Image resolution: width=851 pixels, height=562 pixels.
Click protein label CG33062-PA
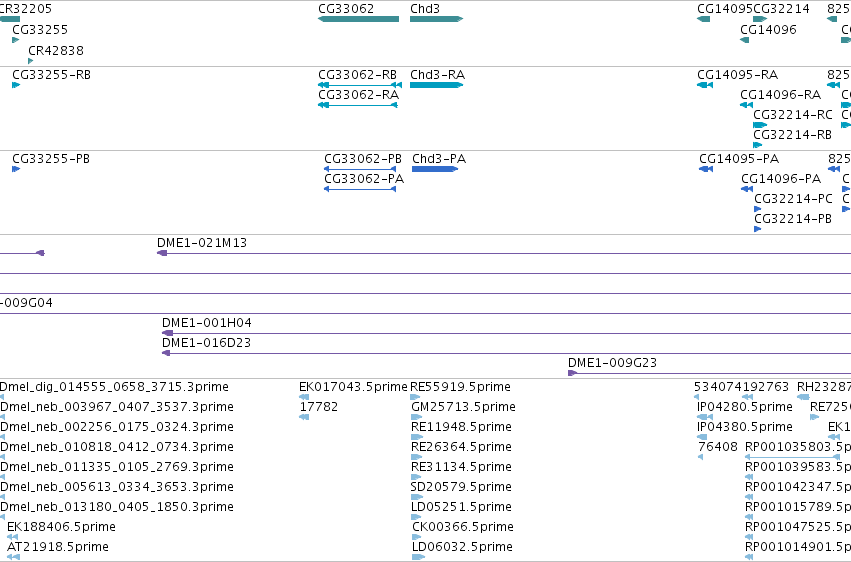[x=364, y=178]
